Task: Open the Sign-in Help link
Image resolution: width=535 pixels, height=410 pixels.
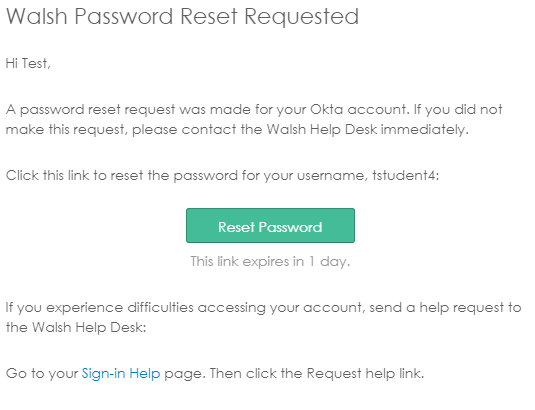Action: 121,373
